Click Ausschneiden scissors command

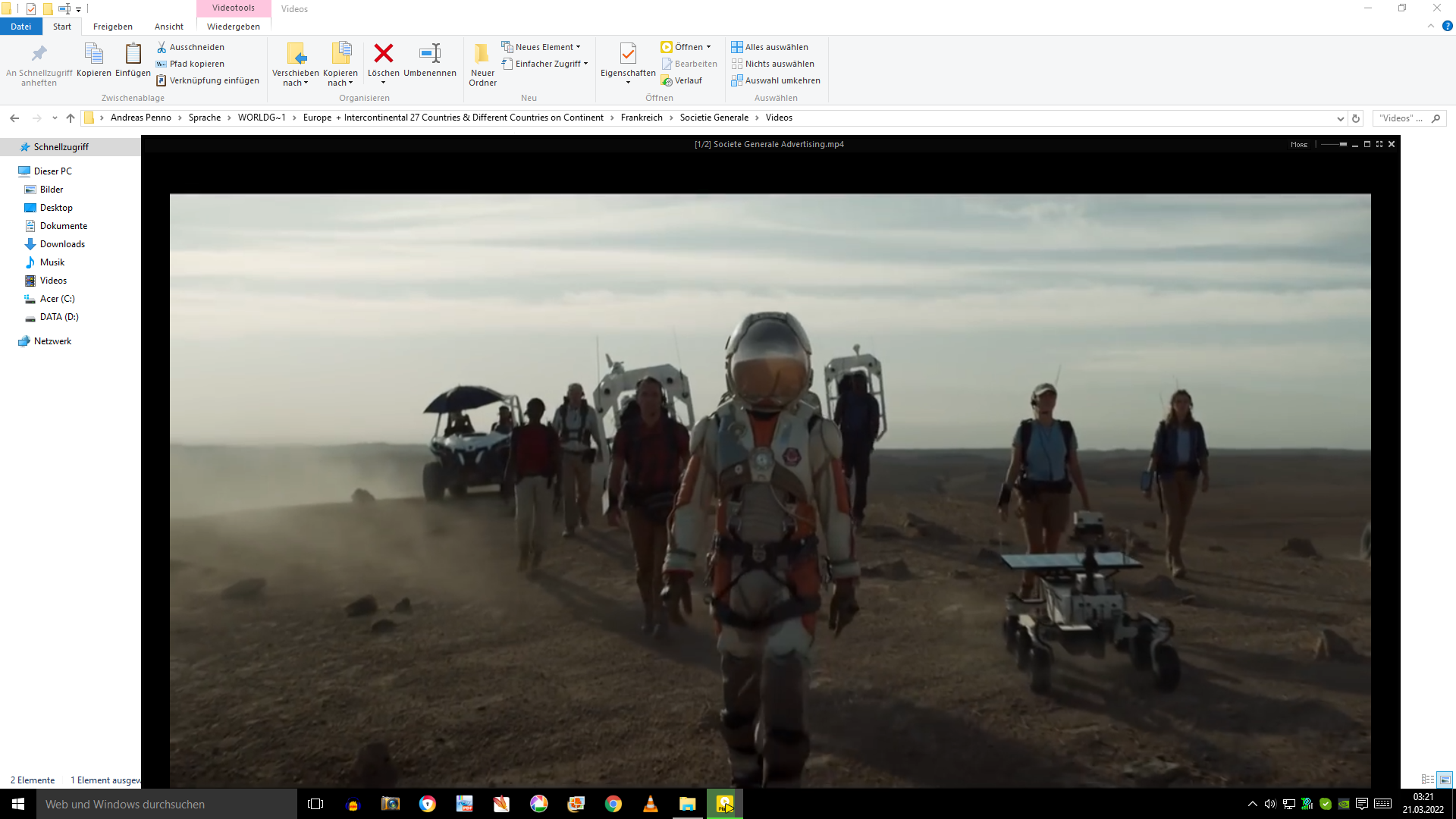(x=190, y=47)
